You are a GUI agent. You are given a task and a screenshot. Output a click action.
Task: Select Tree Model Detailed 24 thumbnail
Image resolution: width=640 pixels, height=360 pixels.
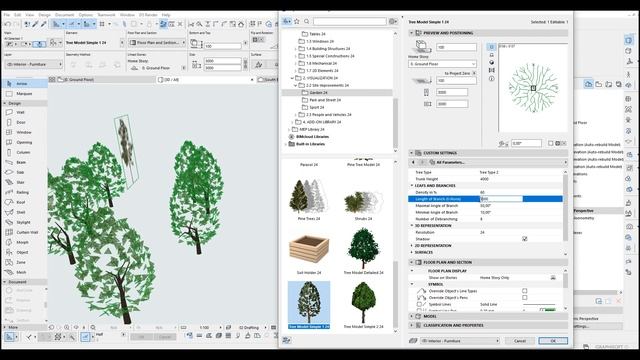(x=363, y=251)
